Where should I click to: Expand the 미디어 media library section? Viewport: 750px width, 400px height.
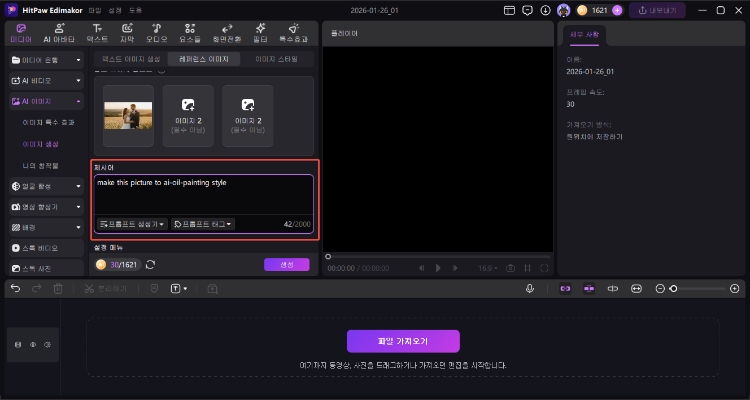tap(46, 60)
